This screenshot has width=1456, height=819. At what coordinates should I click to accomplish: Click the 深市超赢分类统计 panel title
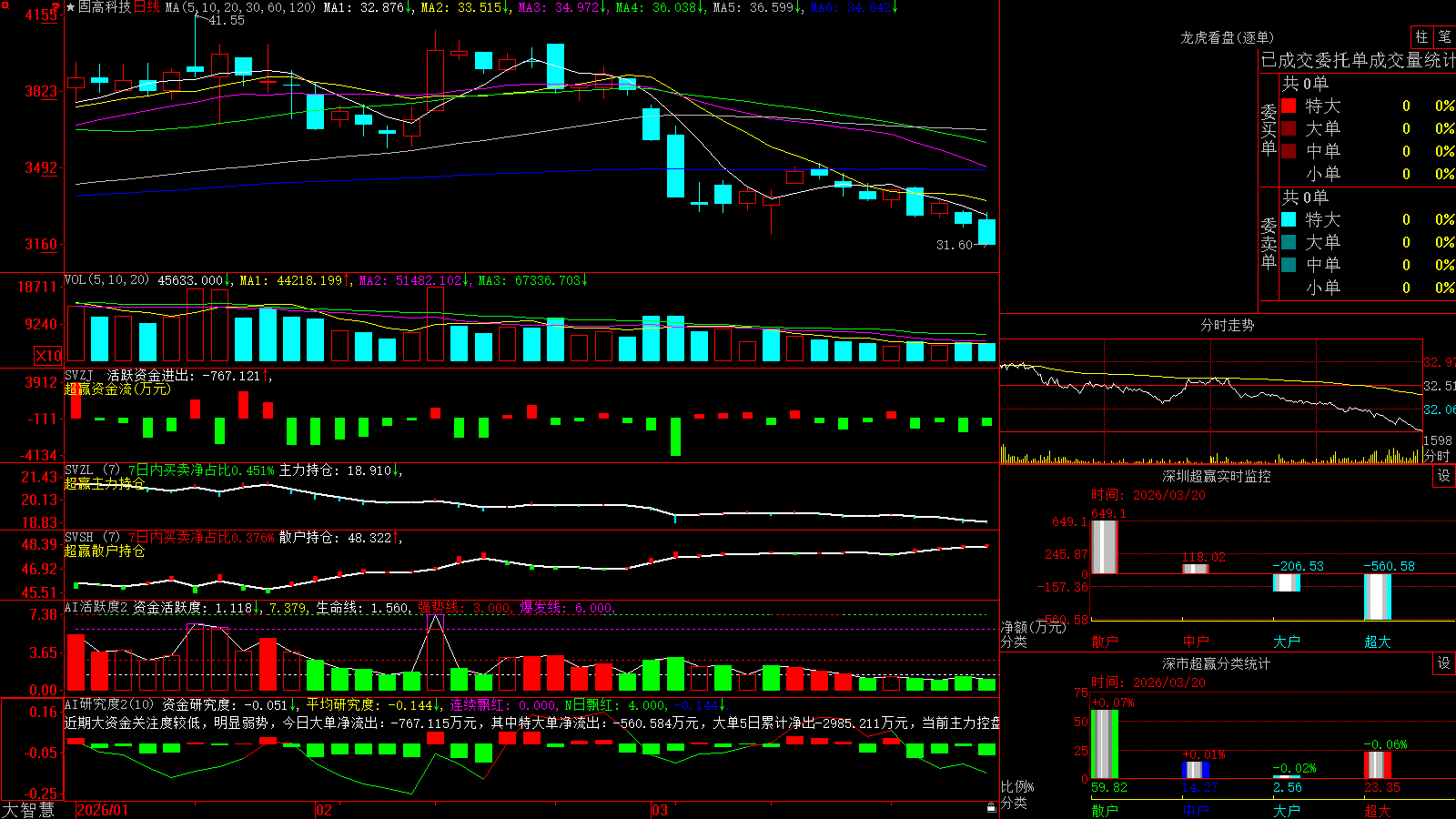click(x=1217, y=663)
